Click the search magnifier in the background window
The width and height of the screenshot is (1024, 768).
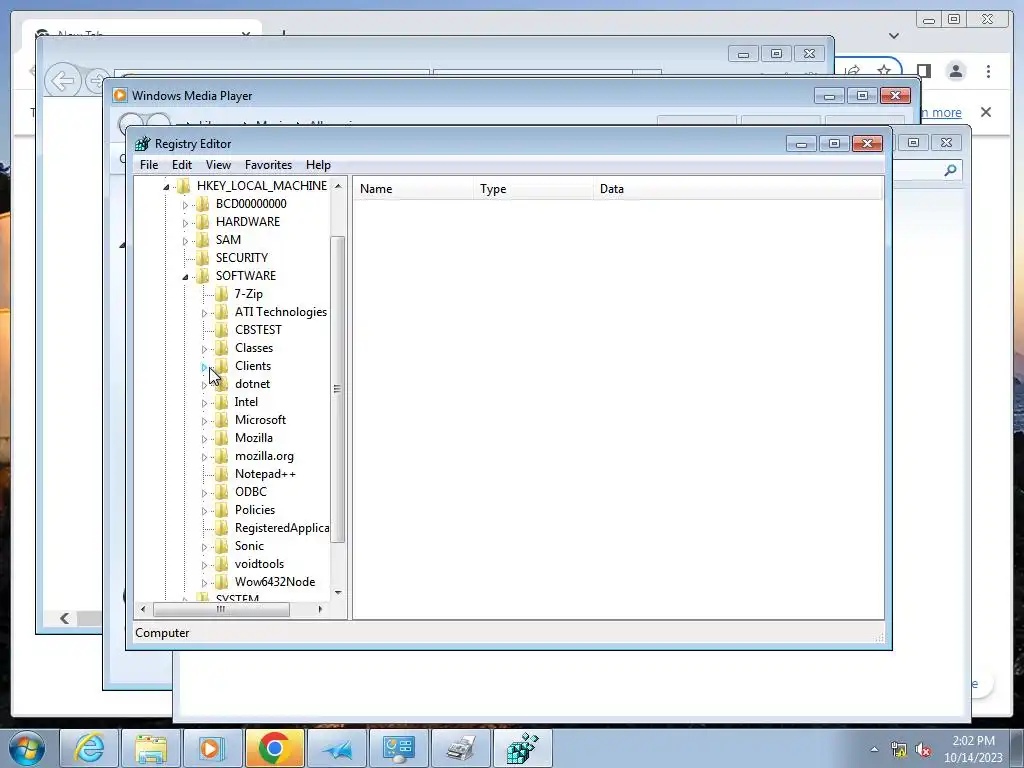950,170
